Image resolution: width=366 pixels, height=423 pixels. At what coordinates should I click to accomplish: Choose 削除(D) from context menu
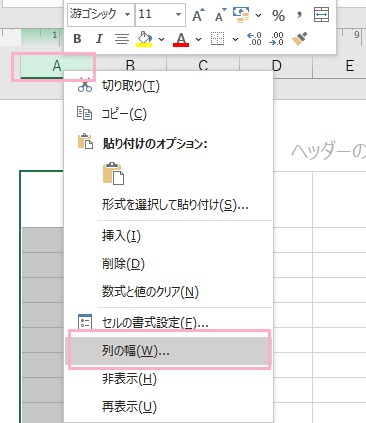click(169, 264)
